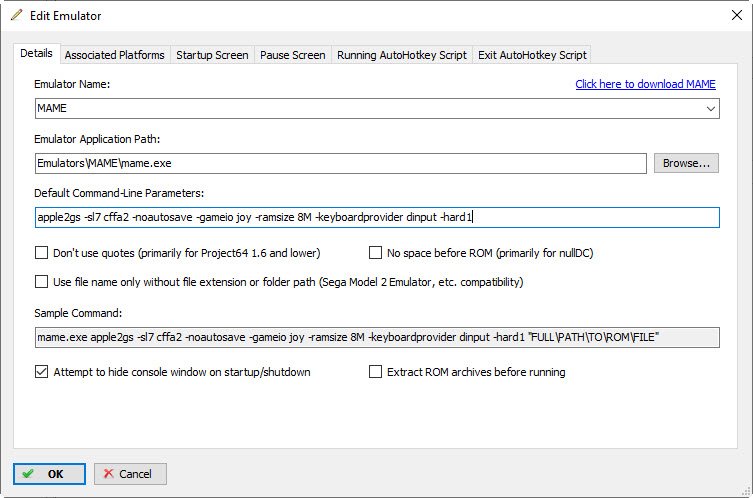Open the Associated Platforms tab
The height and width of the screenshot is (498, 753).
(x=114, y=55)
